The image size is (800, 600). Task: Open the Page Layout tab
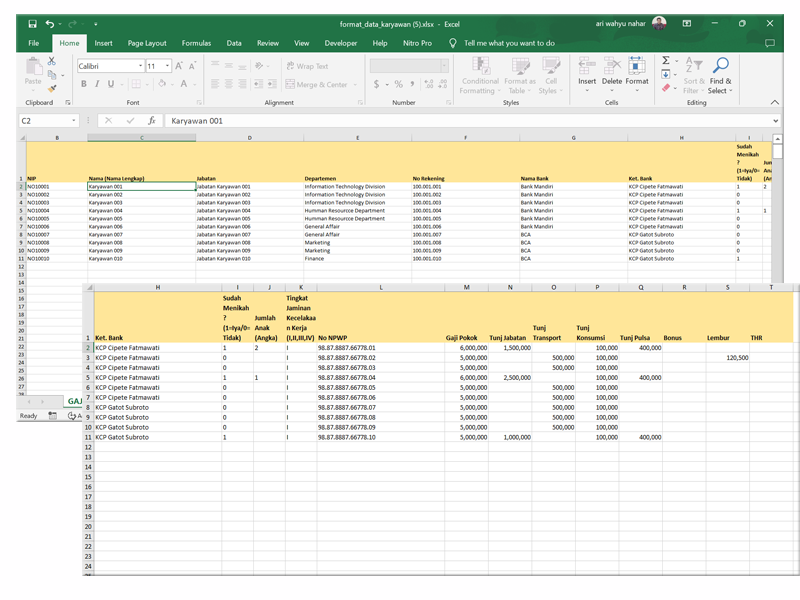pyautogui.click(x=147, y=44)
